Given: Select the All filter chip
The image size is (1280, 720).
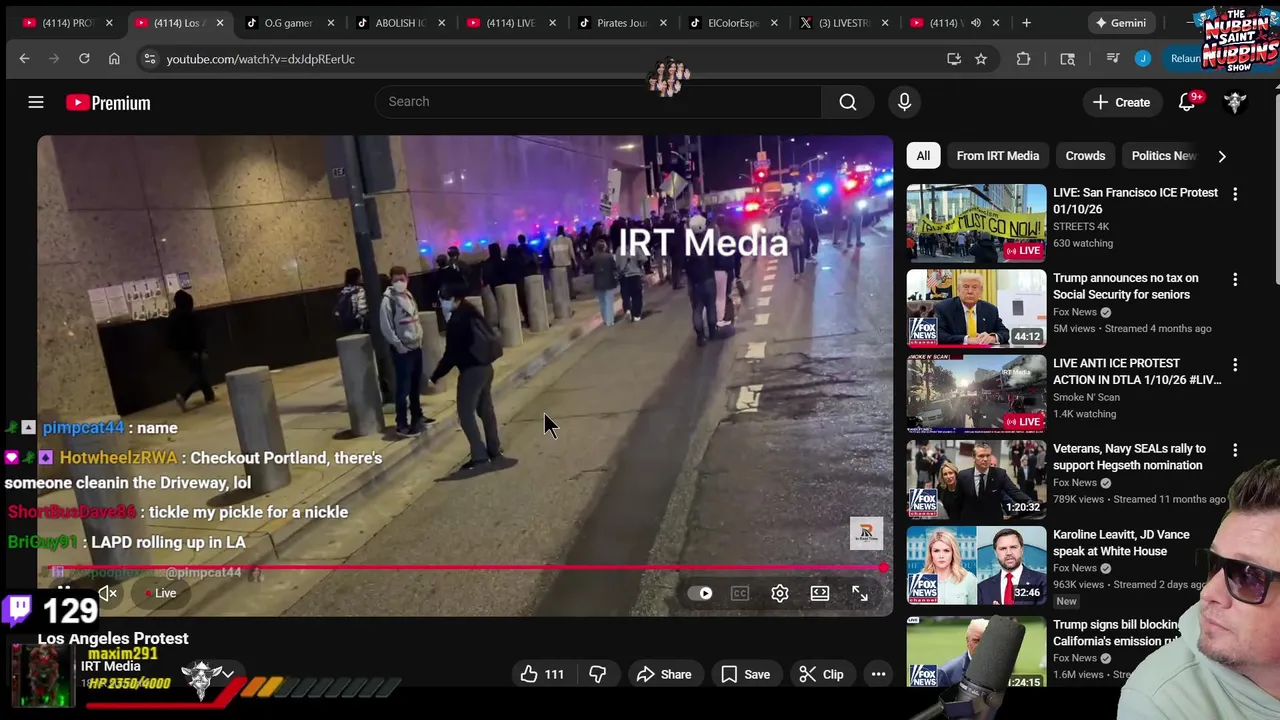Looking at the screenshot, I should click(x=923, y=156).
